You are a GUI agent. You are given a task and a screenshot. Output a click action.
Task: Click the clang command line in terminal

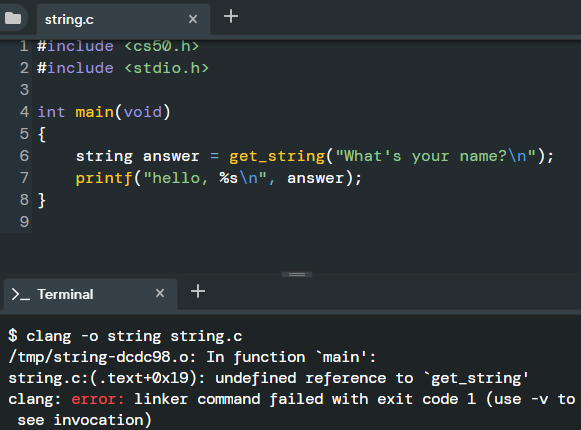(125, 336)
